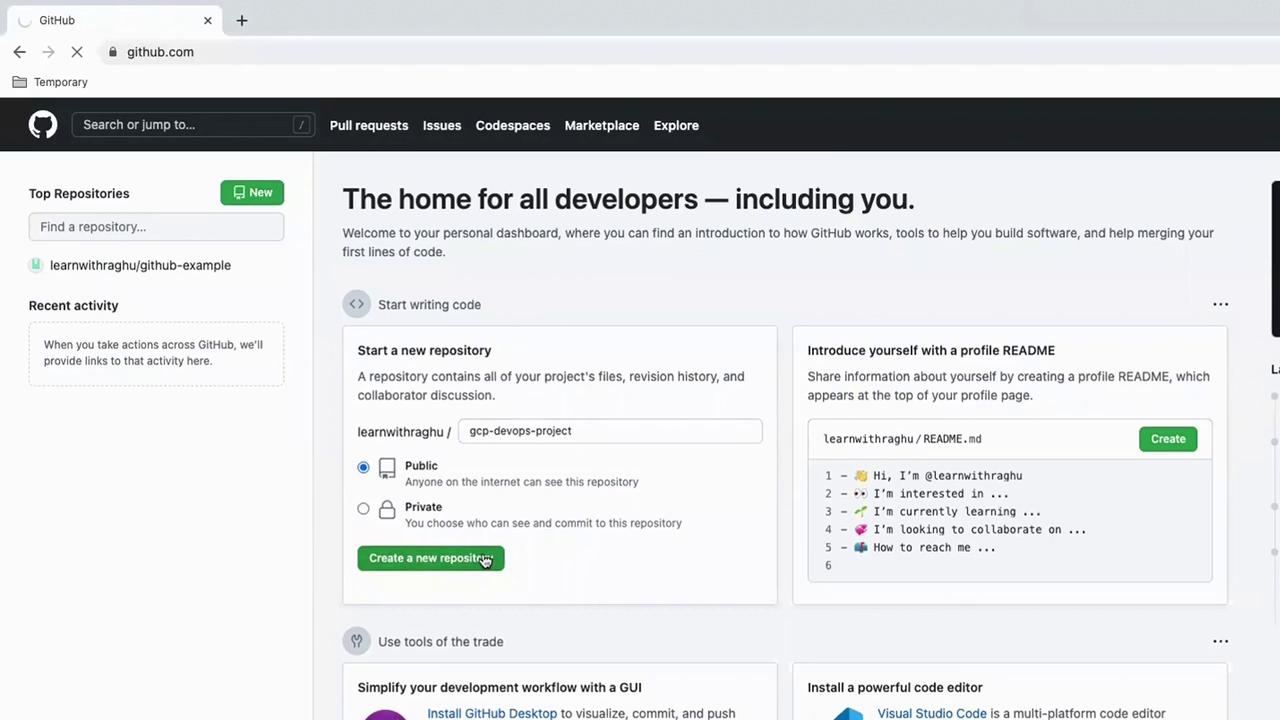
Task: Open the Visual Studio Code link
Action: click(x=932, y=713)
